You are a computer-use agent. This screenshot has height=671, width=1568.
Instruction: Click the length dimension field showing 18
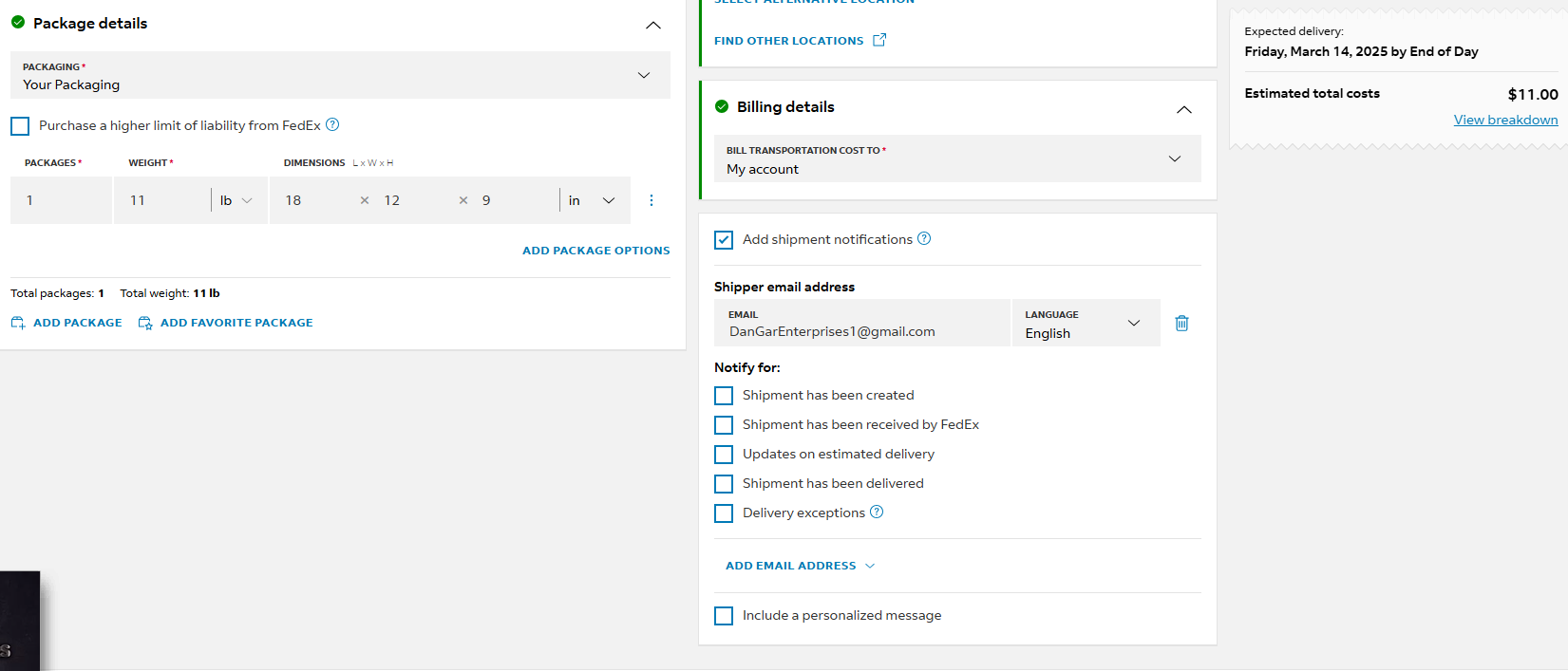click(314, 200)
